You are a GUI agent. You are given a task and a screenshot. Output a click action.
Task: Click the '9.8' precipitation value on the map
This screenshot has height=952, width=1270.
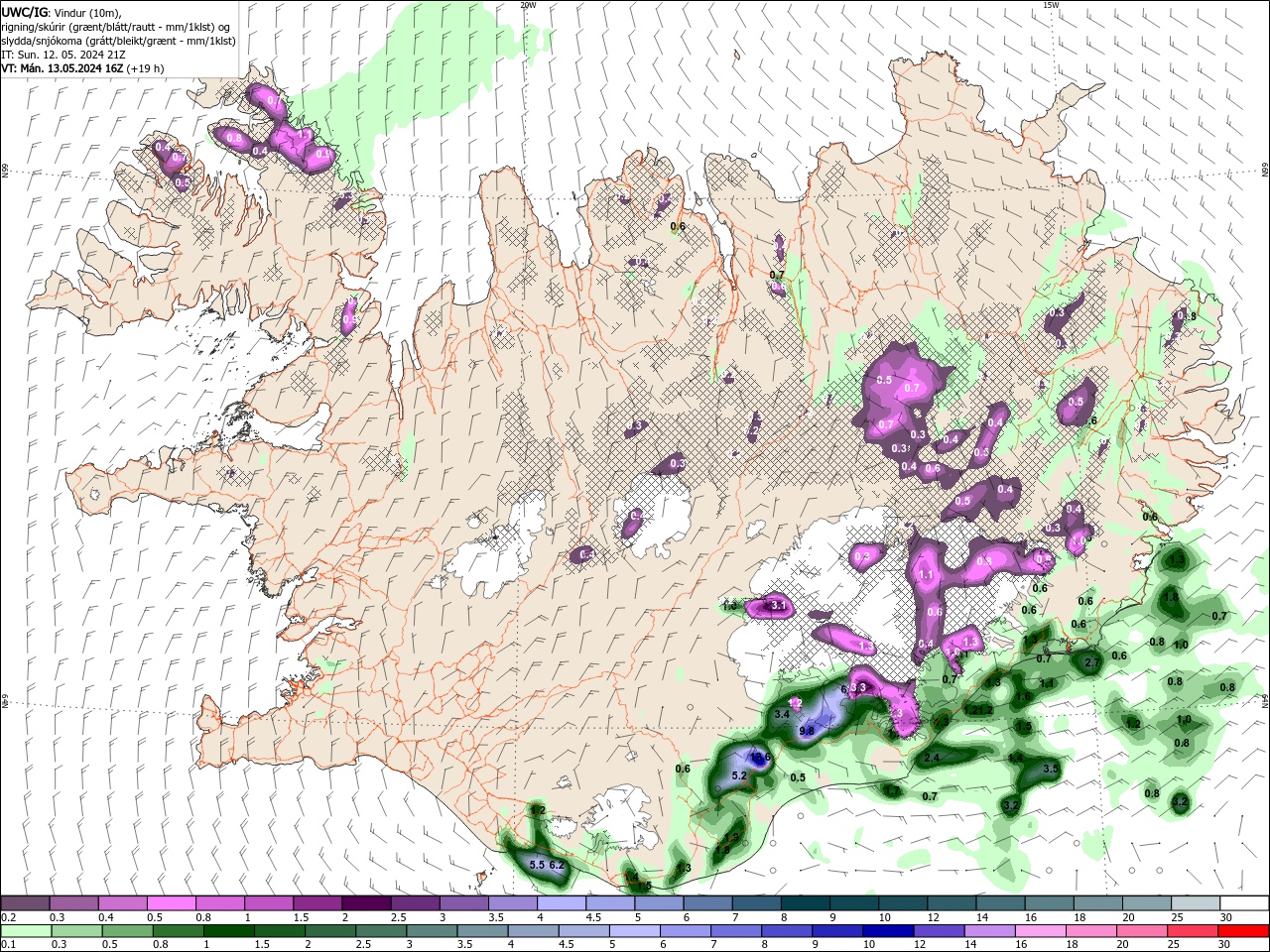point(807,731)
